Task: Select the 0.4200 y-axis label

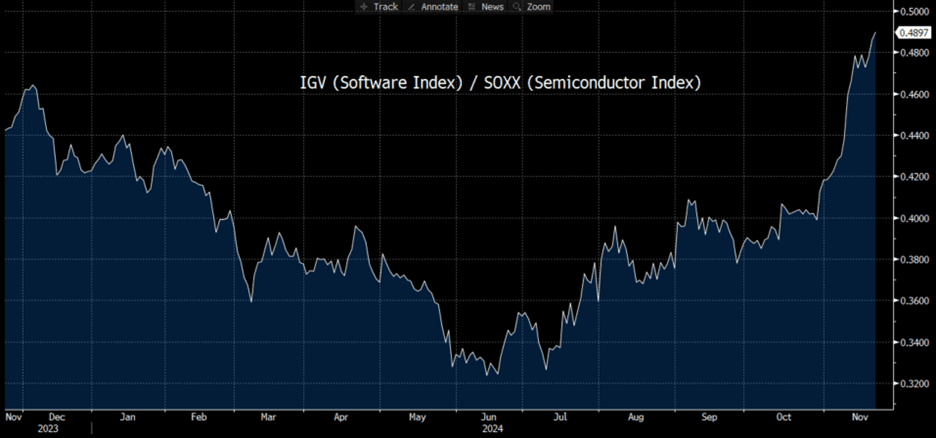Action: 914,177
